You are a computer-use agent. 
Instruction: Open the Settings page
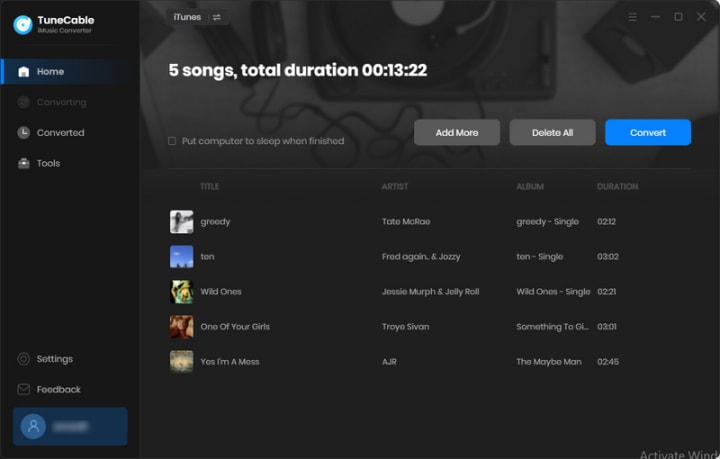coord(55,359)
